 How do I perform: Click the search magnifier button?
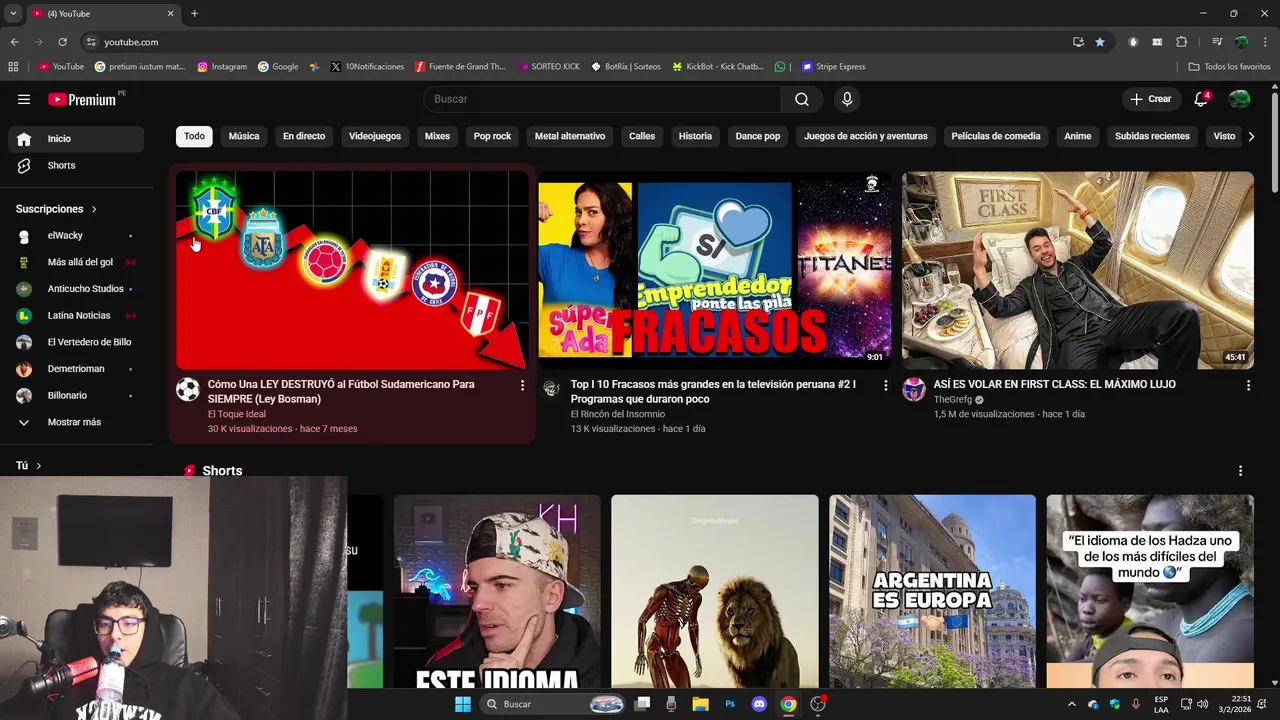[802, 99]
